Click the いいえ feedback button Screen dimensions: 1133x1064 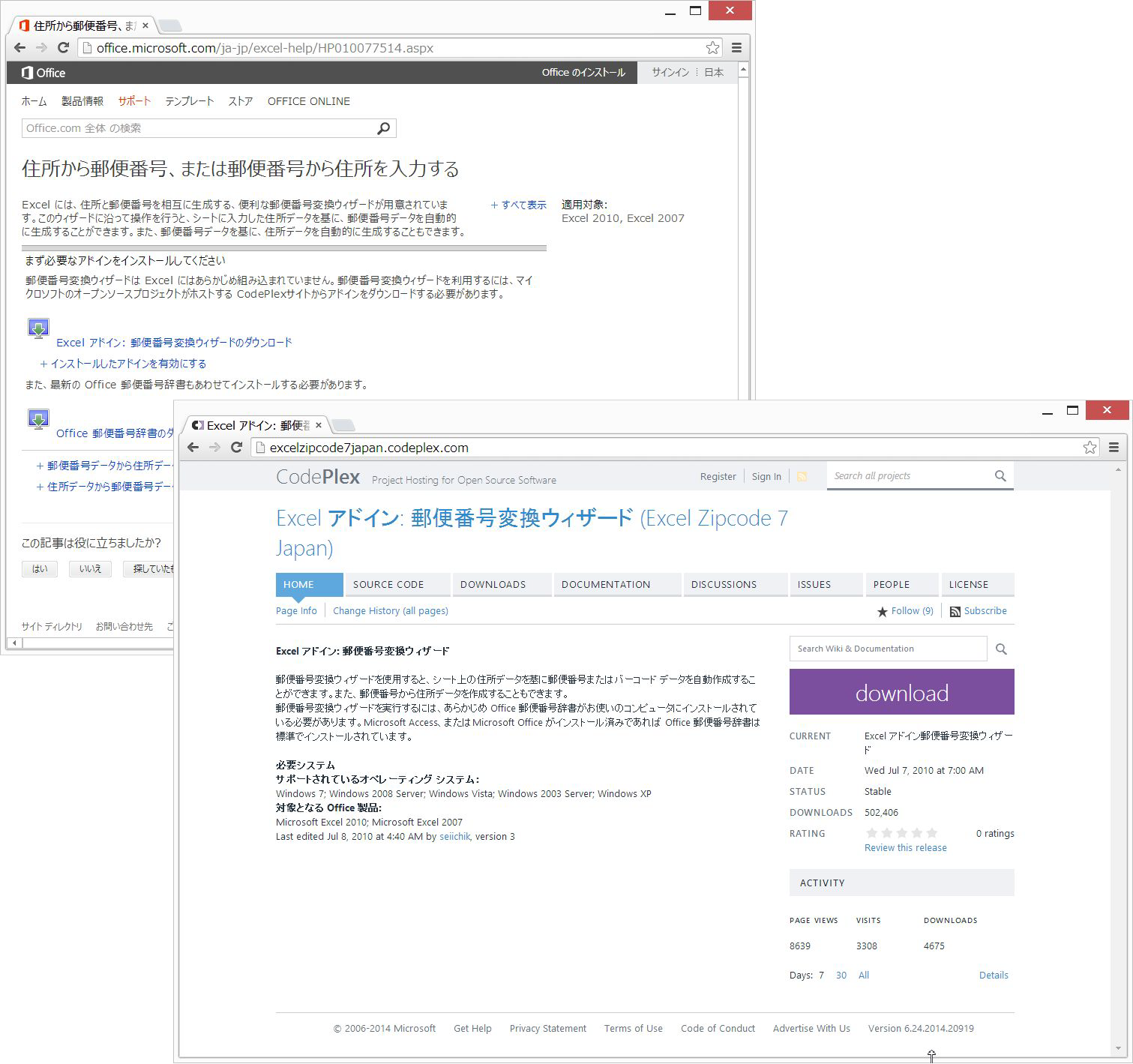pyautogui.click(x=90, y=569)
